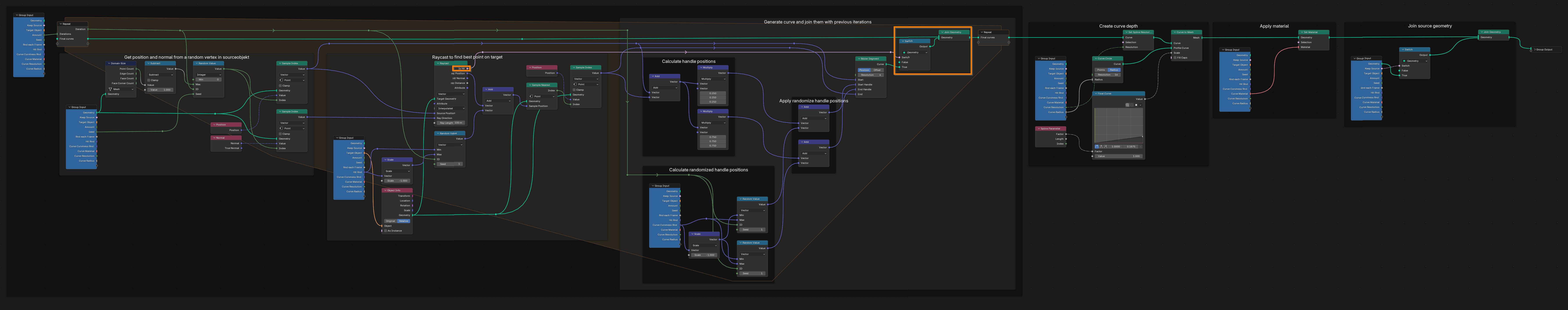
Task: Collapse the Set Material node
Action: 1302,32
